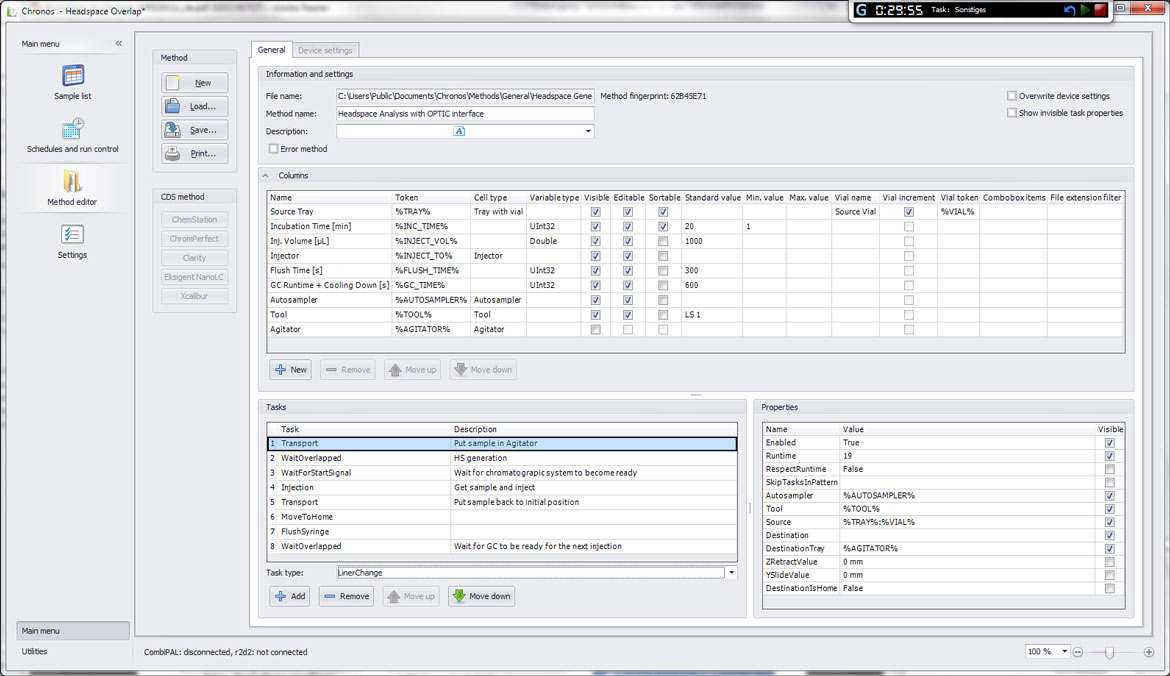Click the Load method button
The height and width of the screenshot is (676, 1170).
pos(195,106)
